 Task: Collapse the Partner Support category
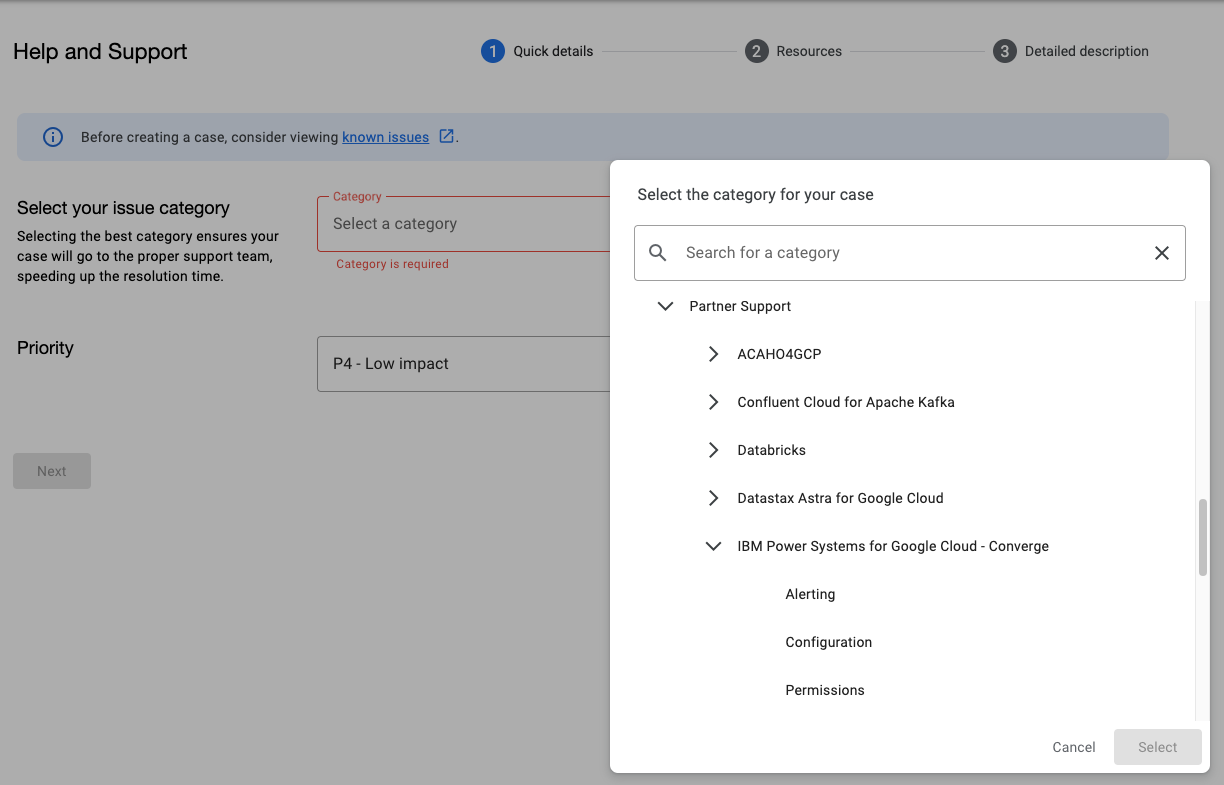coord(665,306)
